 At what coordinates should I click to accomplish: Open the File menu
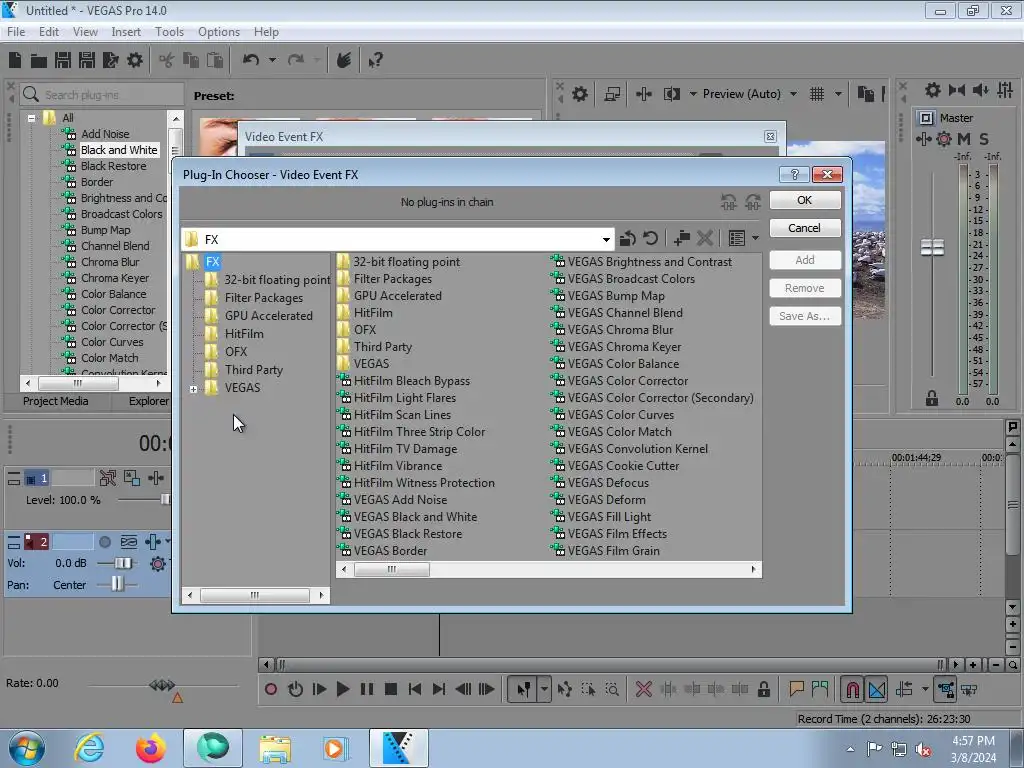[x=16, y=31]
